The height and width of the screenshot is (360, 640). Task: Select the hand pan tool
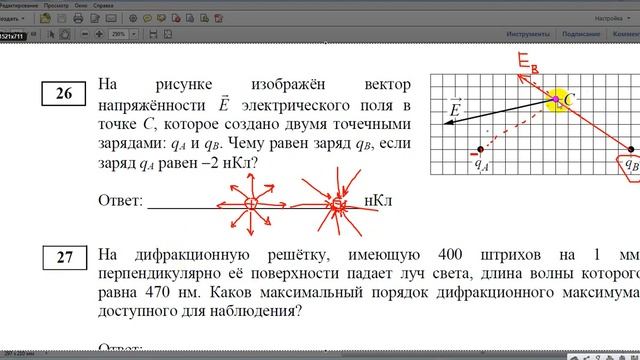pos(65,34)
